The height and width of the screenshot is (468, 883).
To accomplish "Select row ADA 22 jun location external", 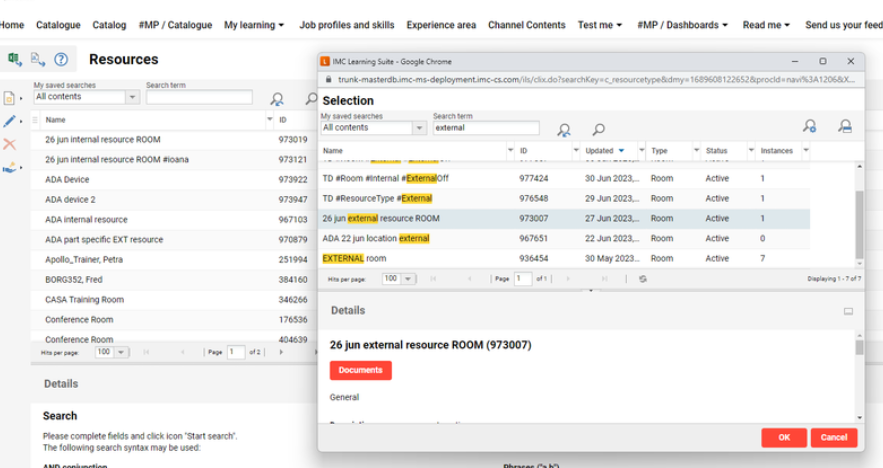I will tap(564, 238).
